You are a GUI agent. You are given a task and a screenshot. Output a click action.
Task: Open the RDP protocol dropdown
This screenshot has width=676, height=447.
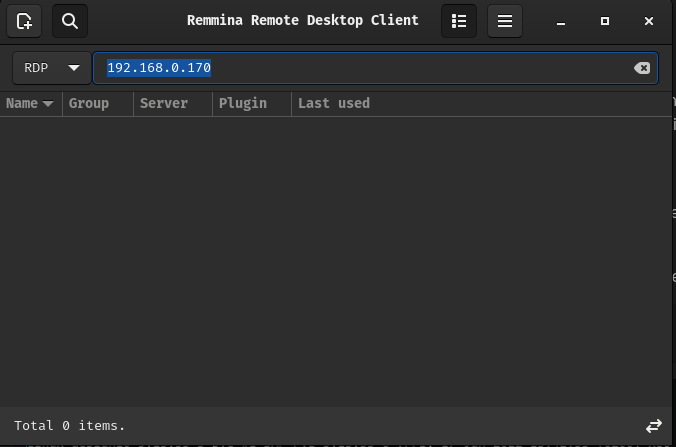point(52,68)
